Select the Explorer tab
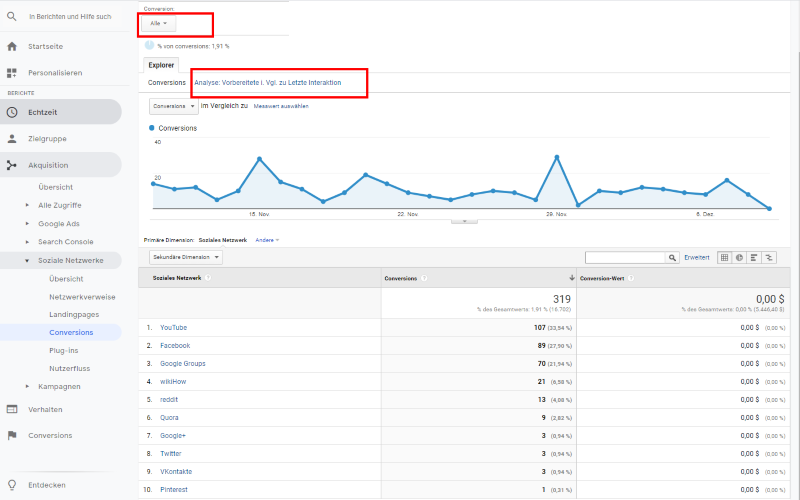 click(161, 65)
